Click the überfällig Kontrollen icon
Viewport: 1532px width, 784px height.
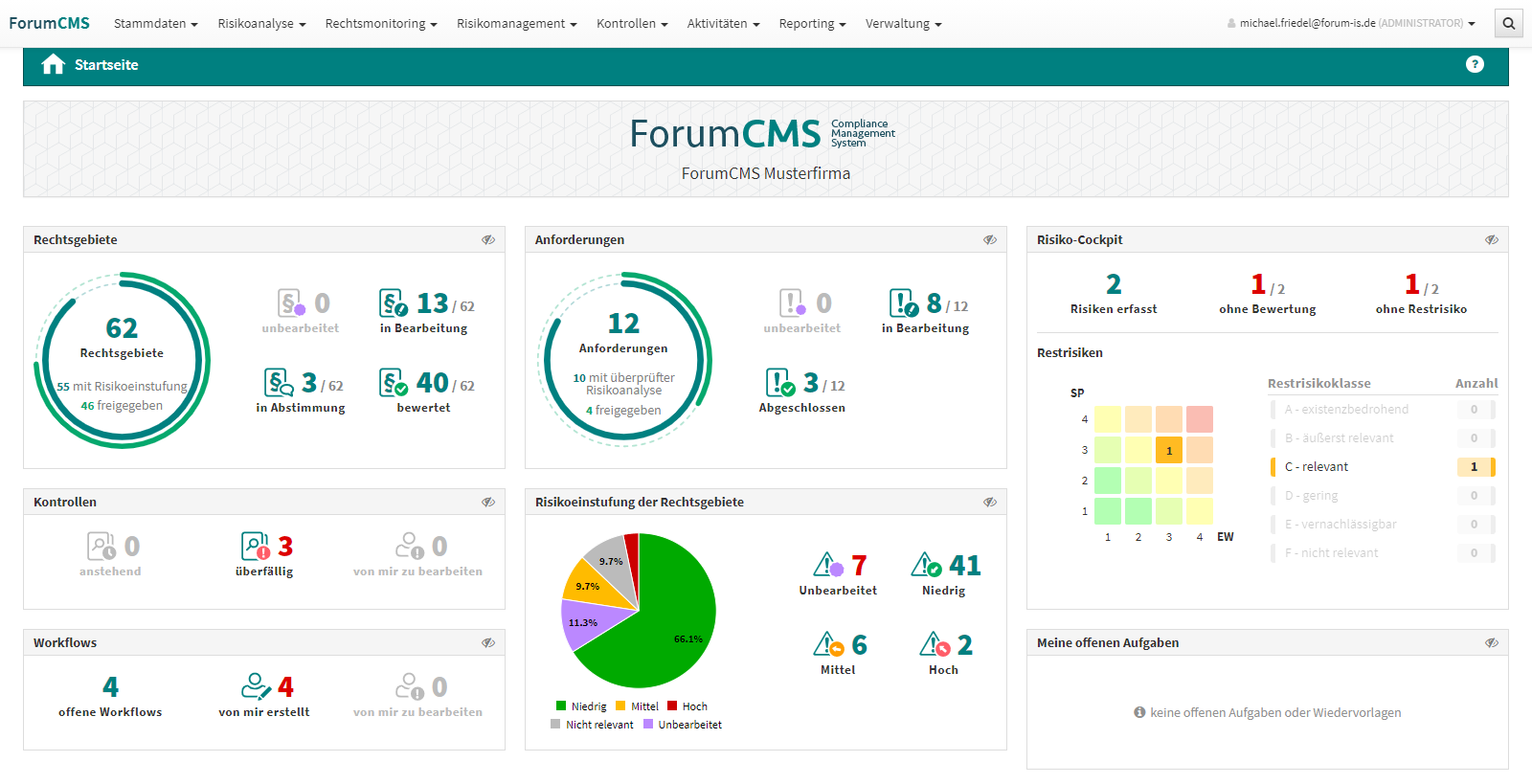click(x=255, y=547)
